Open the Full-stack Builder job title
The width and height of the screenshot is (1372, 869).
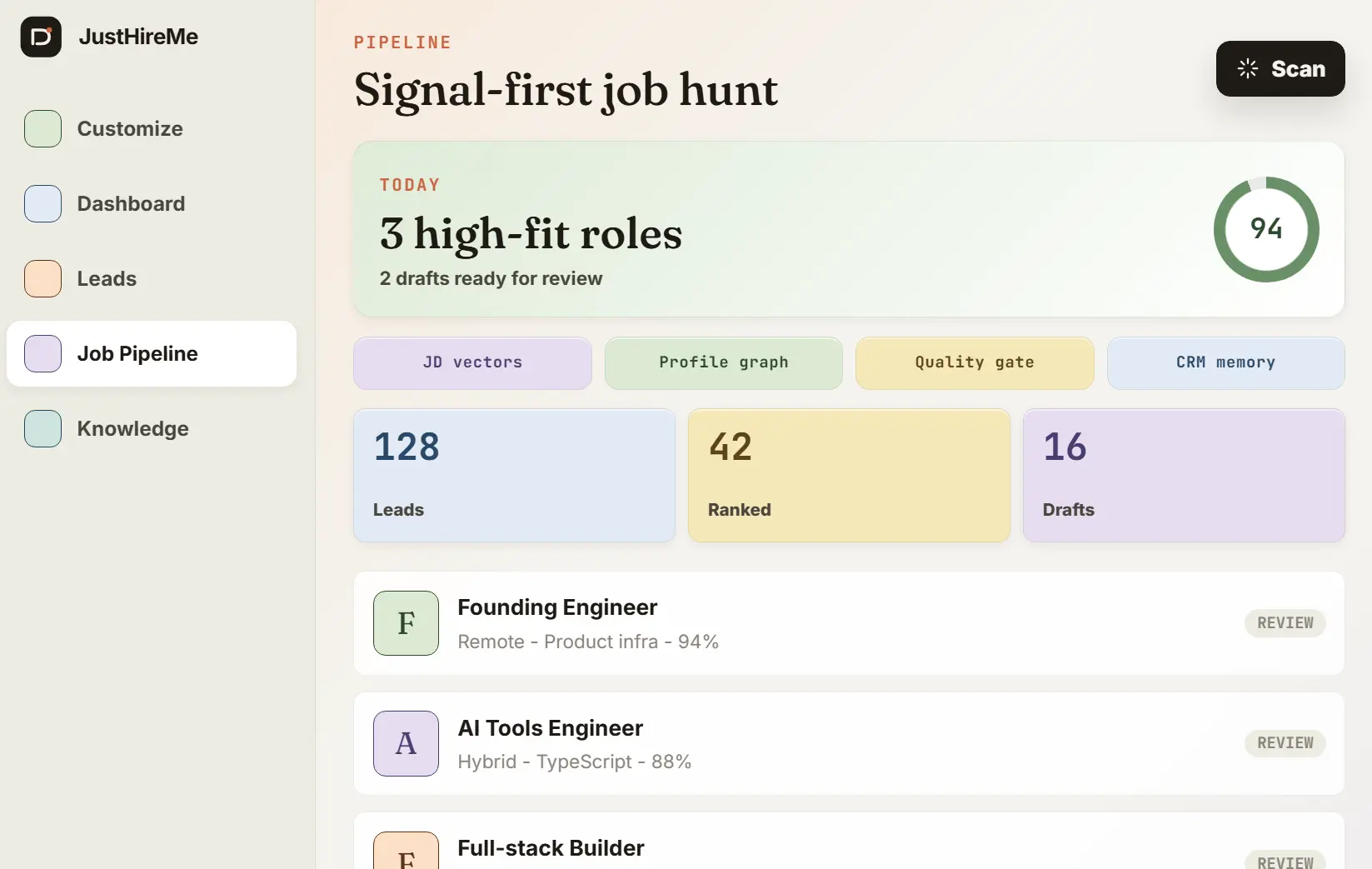point(551,848)
